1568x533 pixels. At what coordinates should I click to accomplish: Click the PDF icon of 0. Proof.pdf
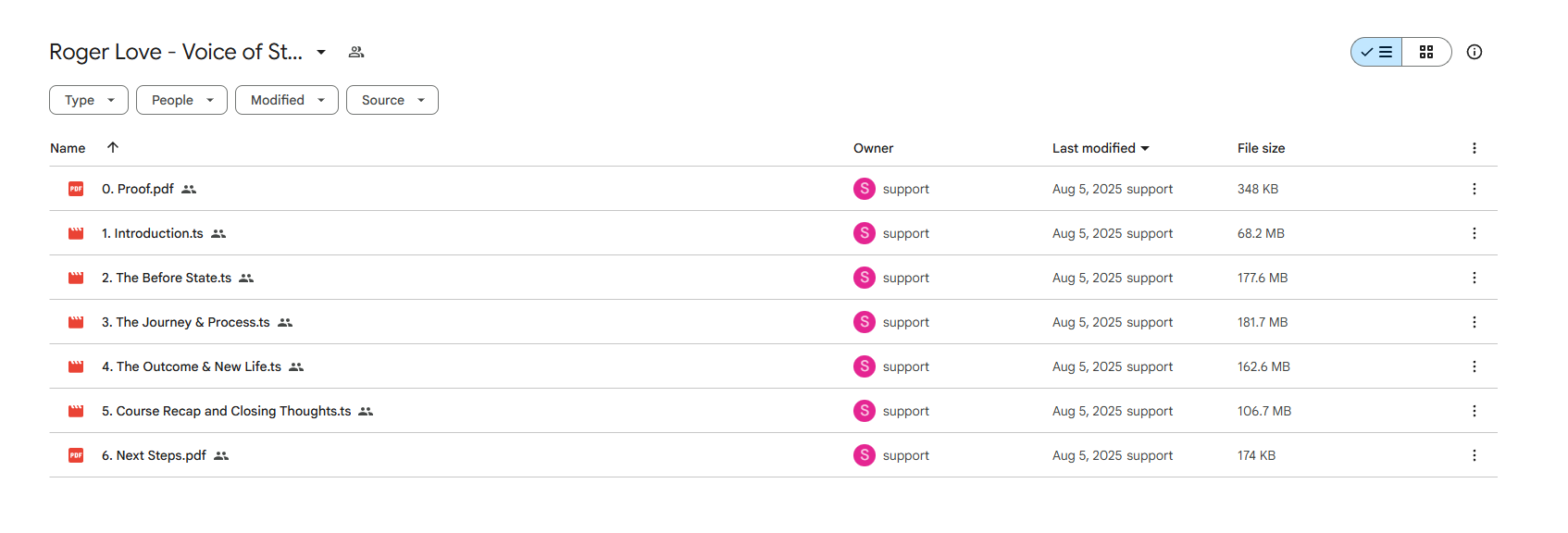tap(76, 189)
